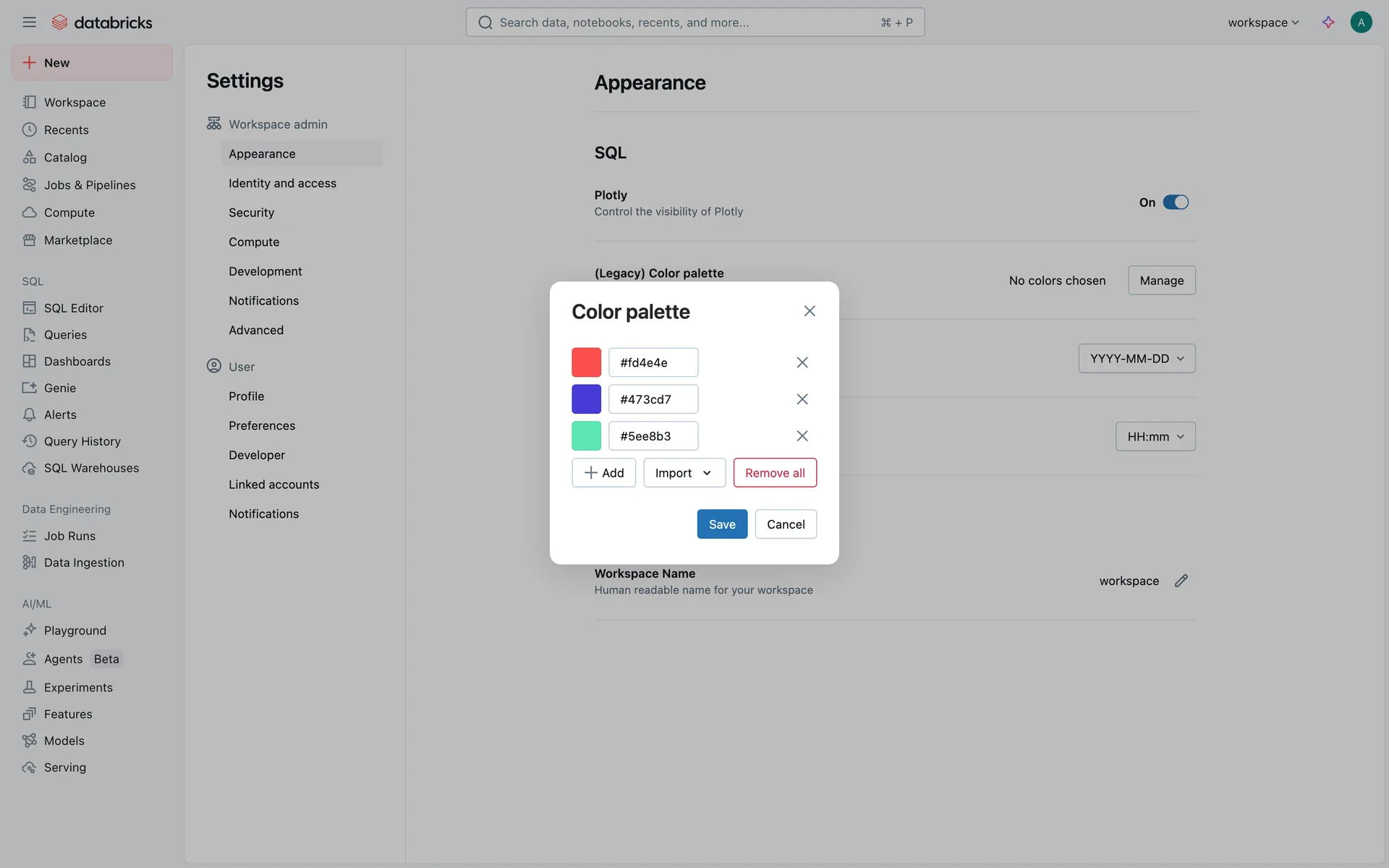The height and width of the screenshot is (868, 1389).
Task: Save the color palette
Action: [721, 524]
